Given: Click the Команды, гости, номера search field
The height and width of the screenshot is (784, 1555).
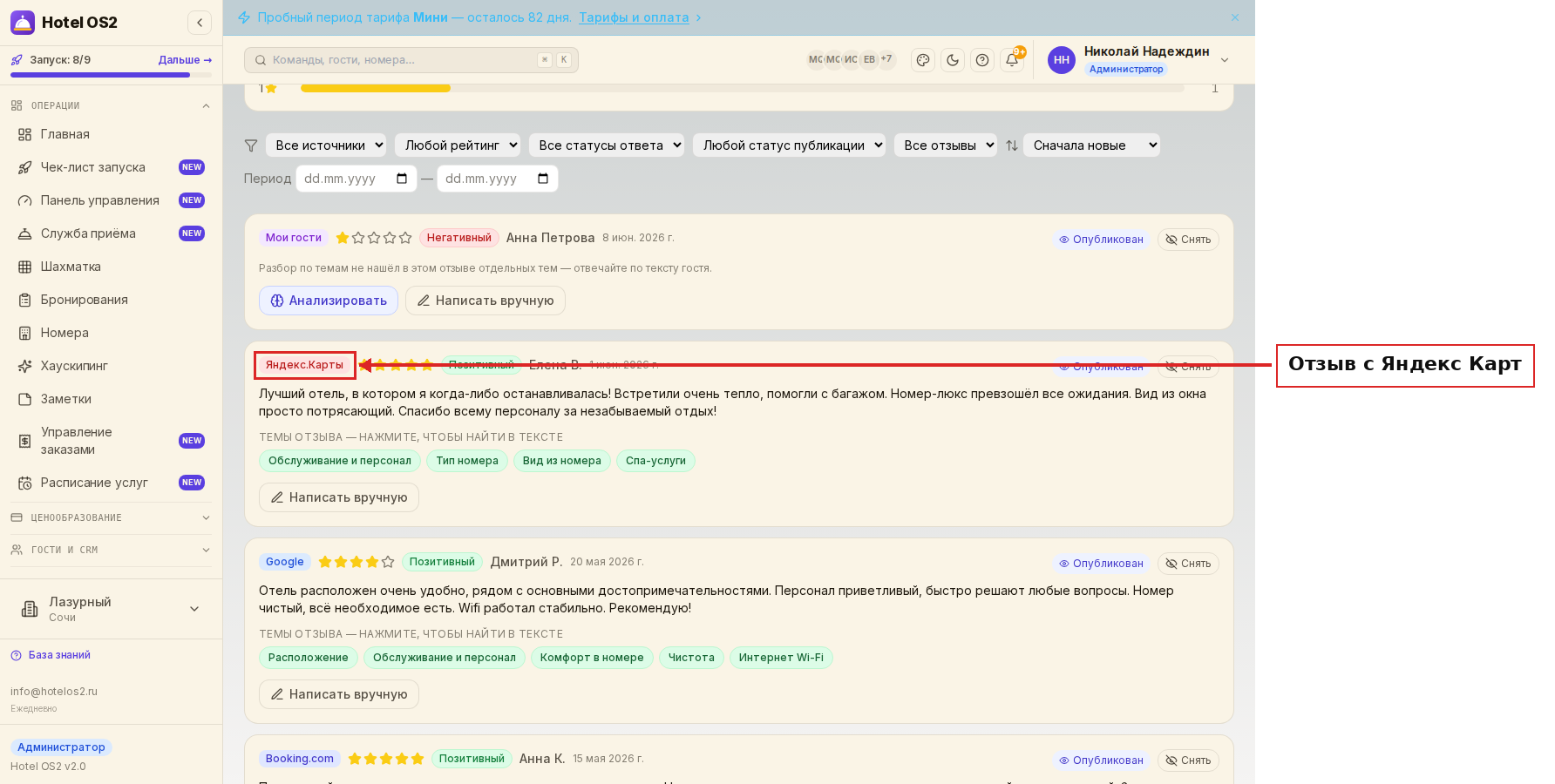Looking at the screenshot, I should point(411,60).
